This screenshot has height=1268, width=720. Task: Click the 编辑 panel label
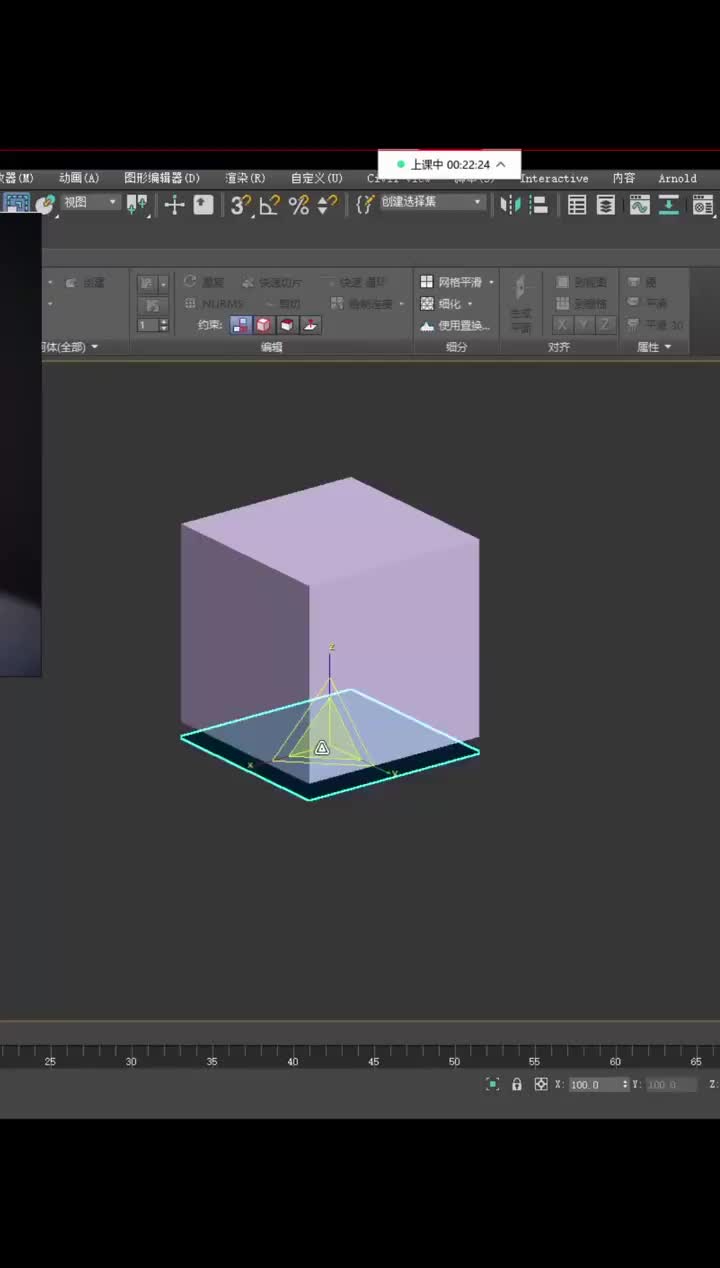click(271, 347)
